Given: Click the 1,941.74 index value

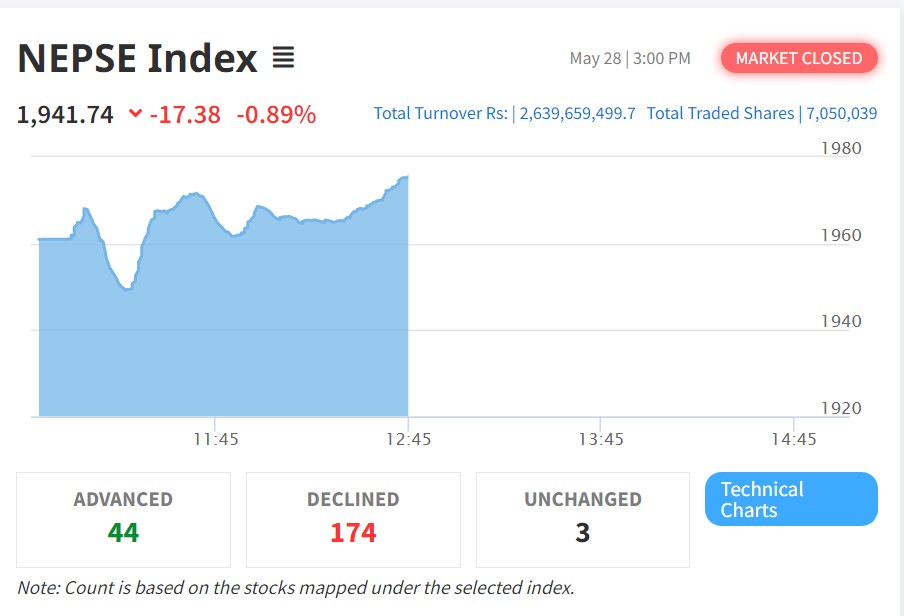Looking at the screenshot, I should pos(65,114).
